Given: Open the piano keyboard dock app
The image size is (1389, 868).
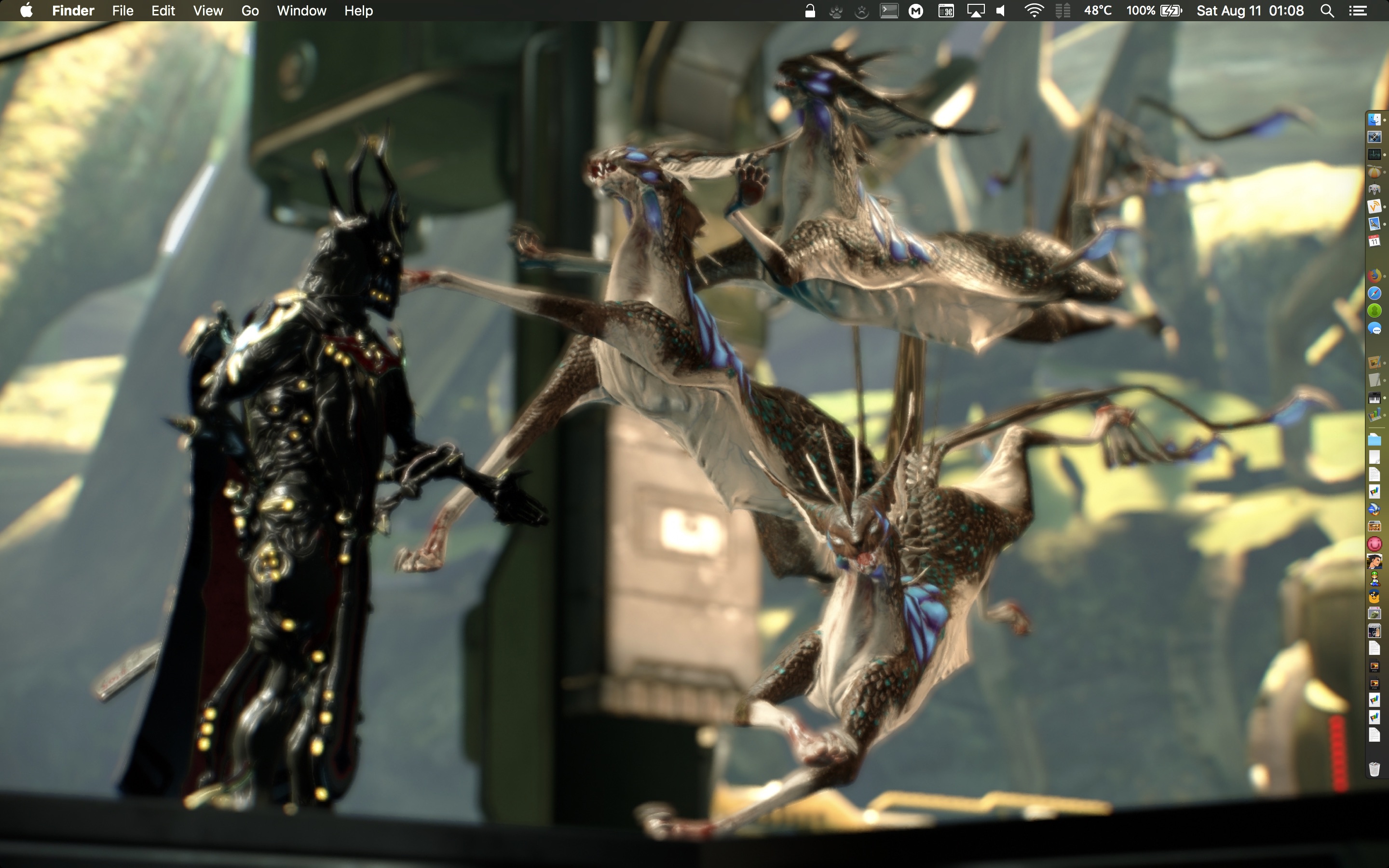Looking at the screenshot, I should (x=1374, y=398).
